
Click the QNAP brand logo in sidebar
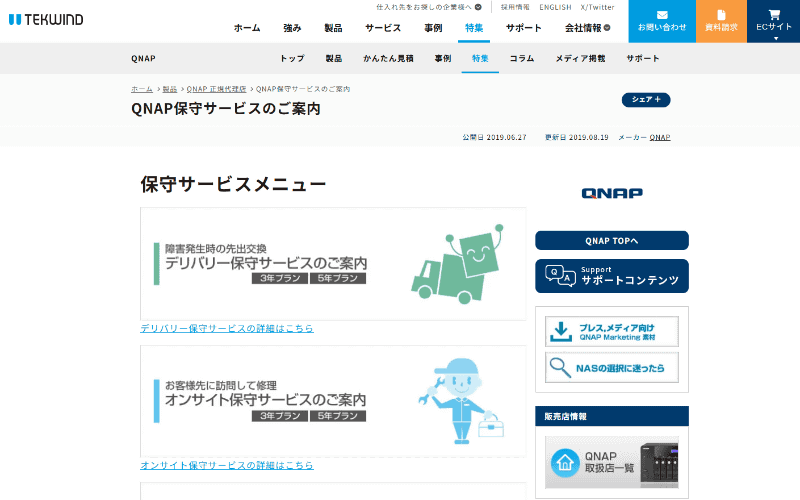click(612, 193)
